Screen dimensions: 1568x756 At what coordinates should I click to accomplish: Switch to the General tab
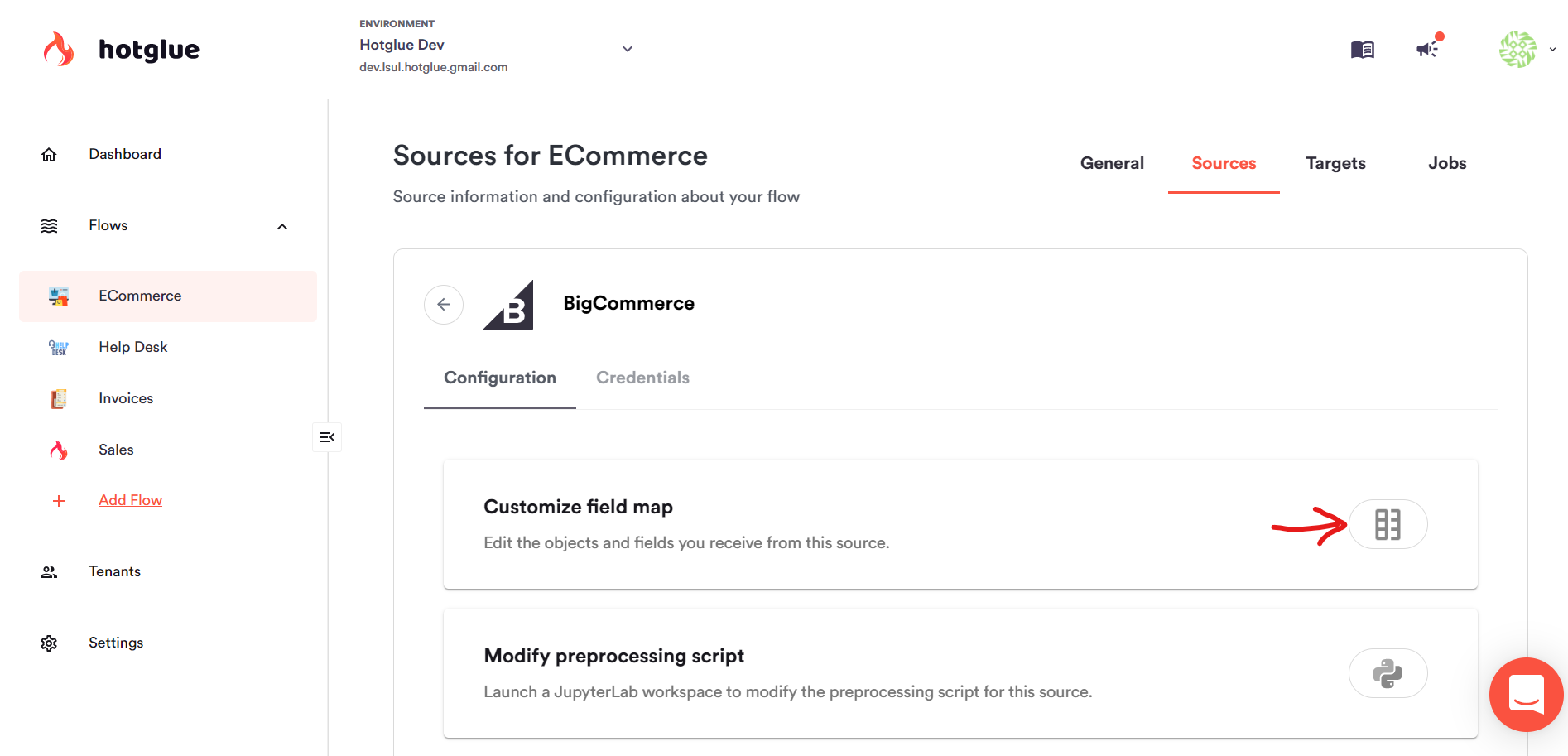[1112, 163]
